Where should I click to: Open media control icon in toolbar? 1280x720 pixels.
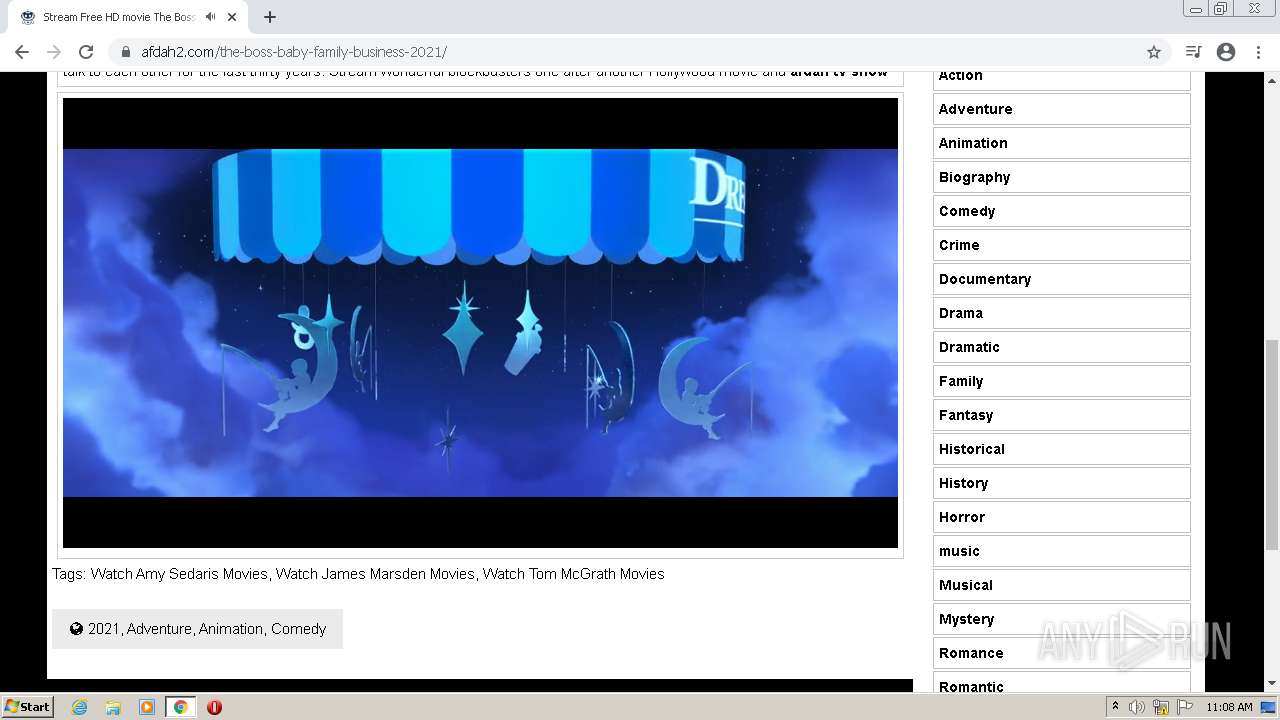[1193, 52]
